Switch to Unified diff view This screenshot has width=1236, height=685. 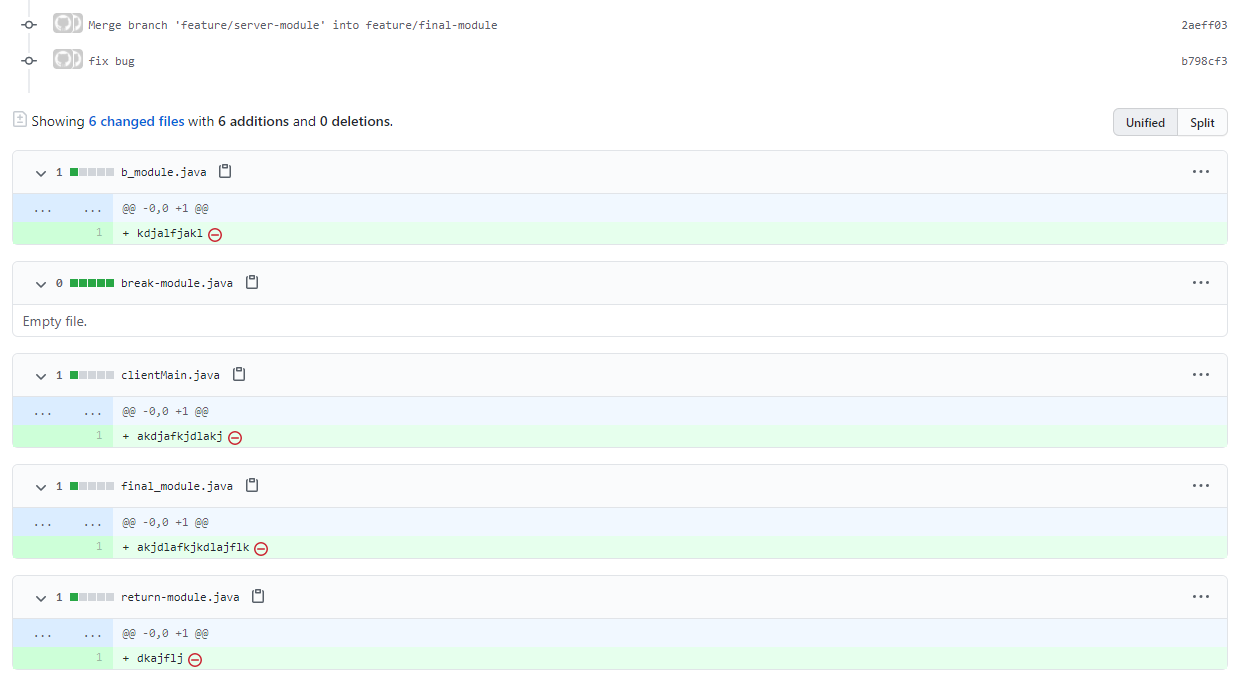1145,122
